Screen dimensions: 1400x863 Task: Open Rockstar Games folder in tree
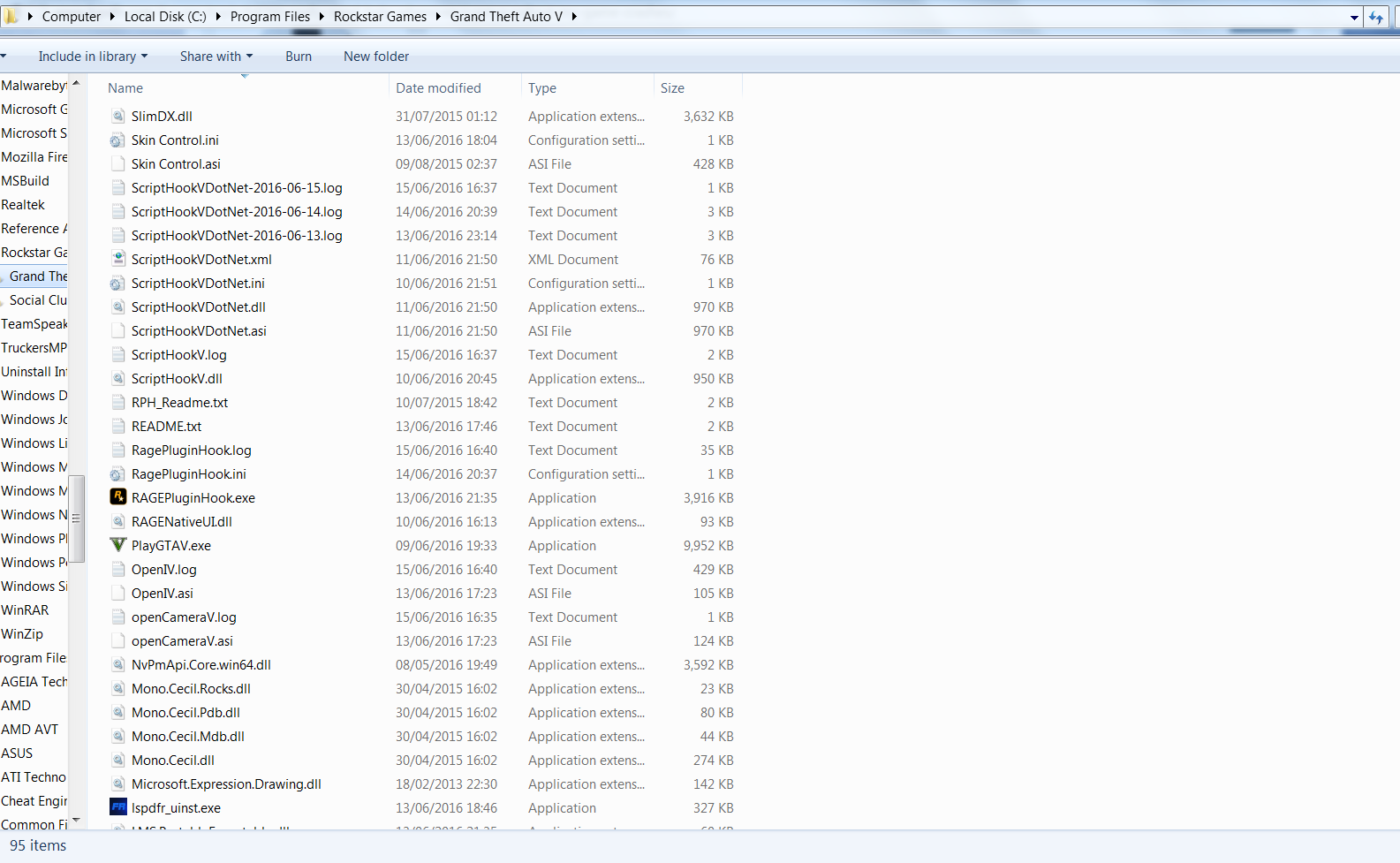click(x=34, y=252)
